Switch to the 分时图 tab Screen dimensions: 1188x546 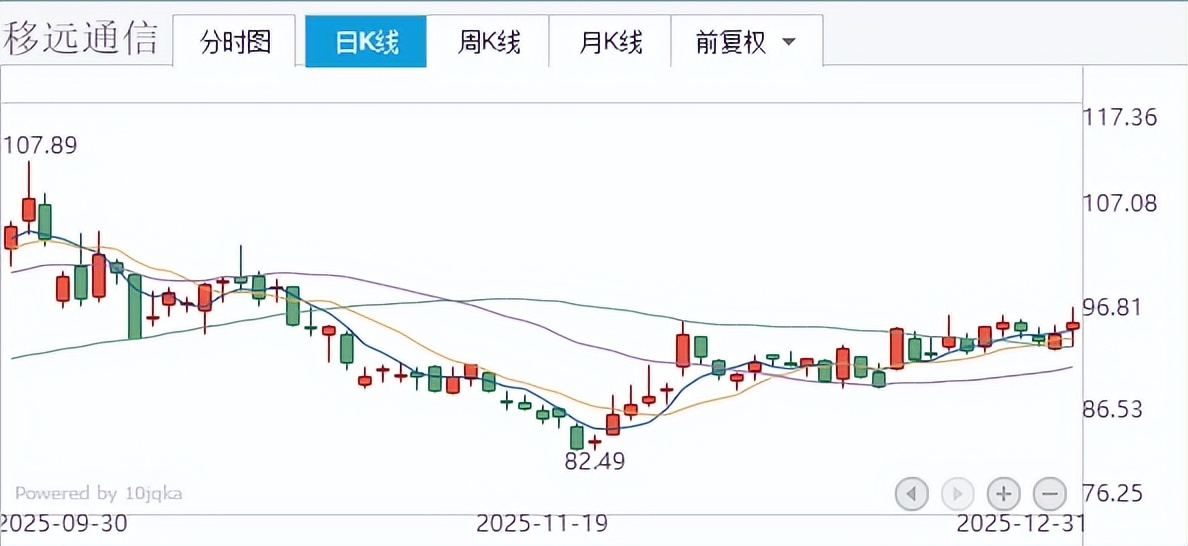(x=235, y=42)
